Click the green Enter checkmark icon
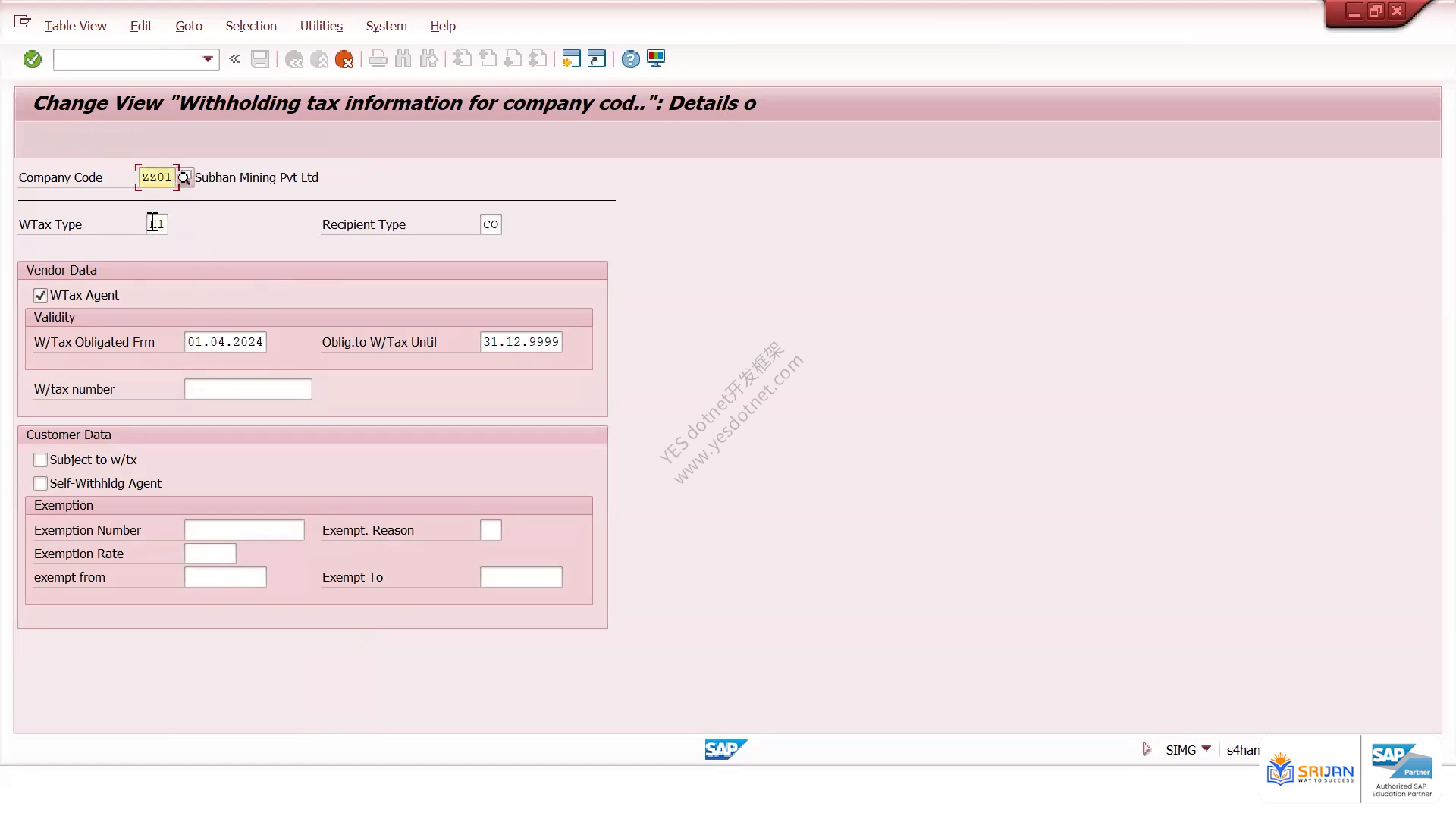Screen dimensions: 1456x819 coord(32,59)
